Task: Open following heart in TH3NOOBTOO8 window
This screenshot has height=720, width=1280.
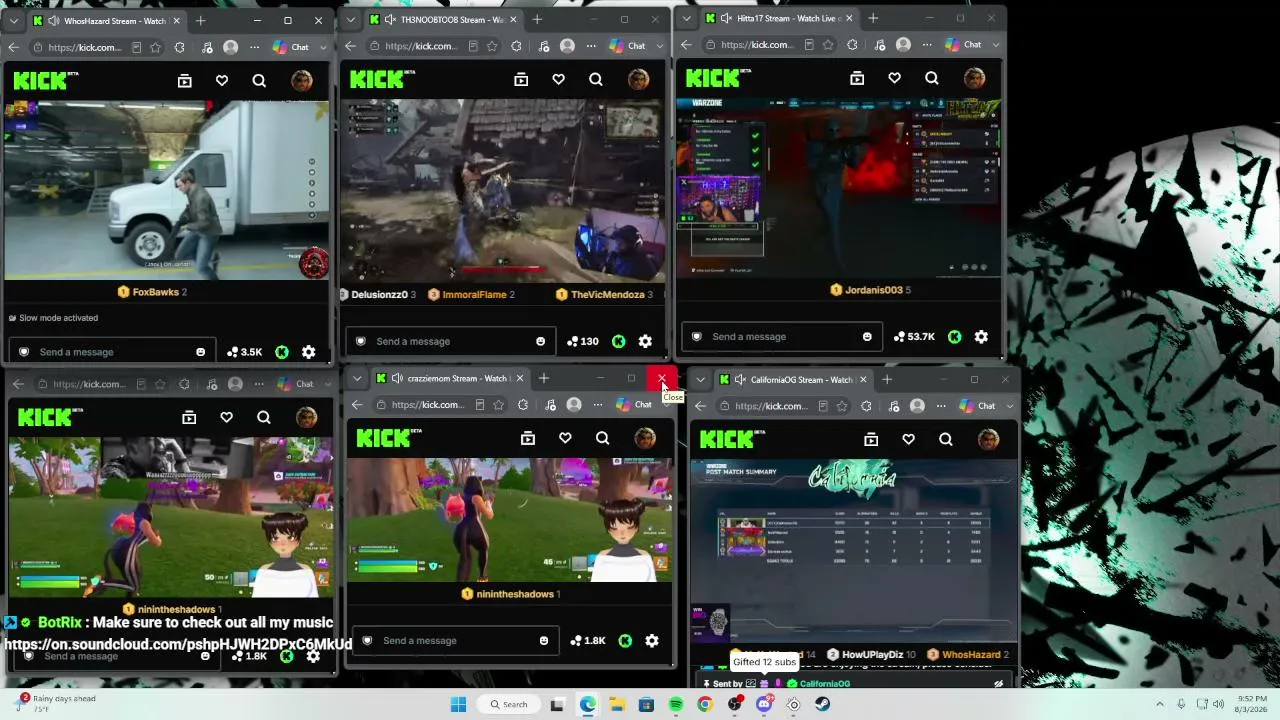Action: [x=558, y=80]
